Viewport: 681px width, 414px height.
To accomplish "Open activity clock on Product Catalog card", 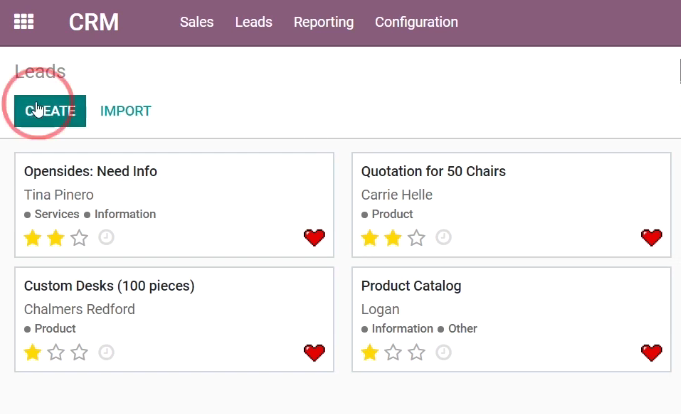I will pyautogui.click(x=443, y=352).
